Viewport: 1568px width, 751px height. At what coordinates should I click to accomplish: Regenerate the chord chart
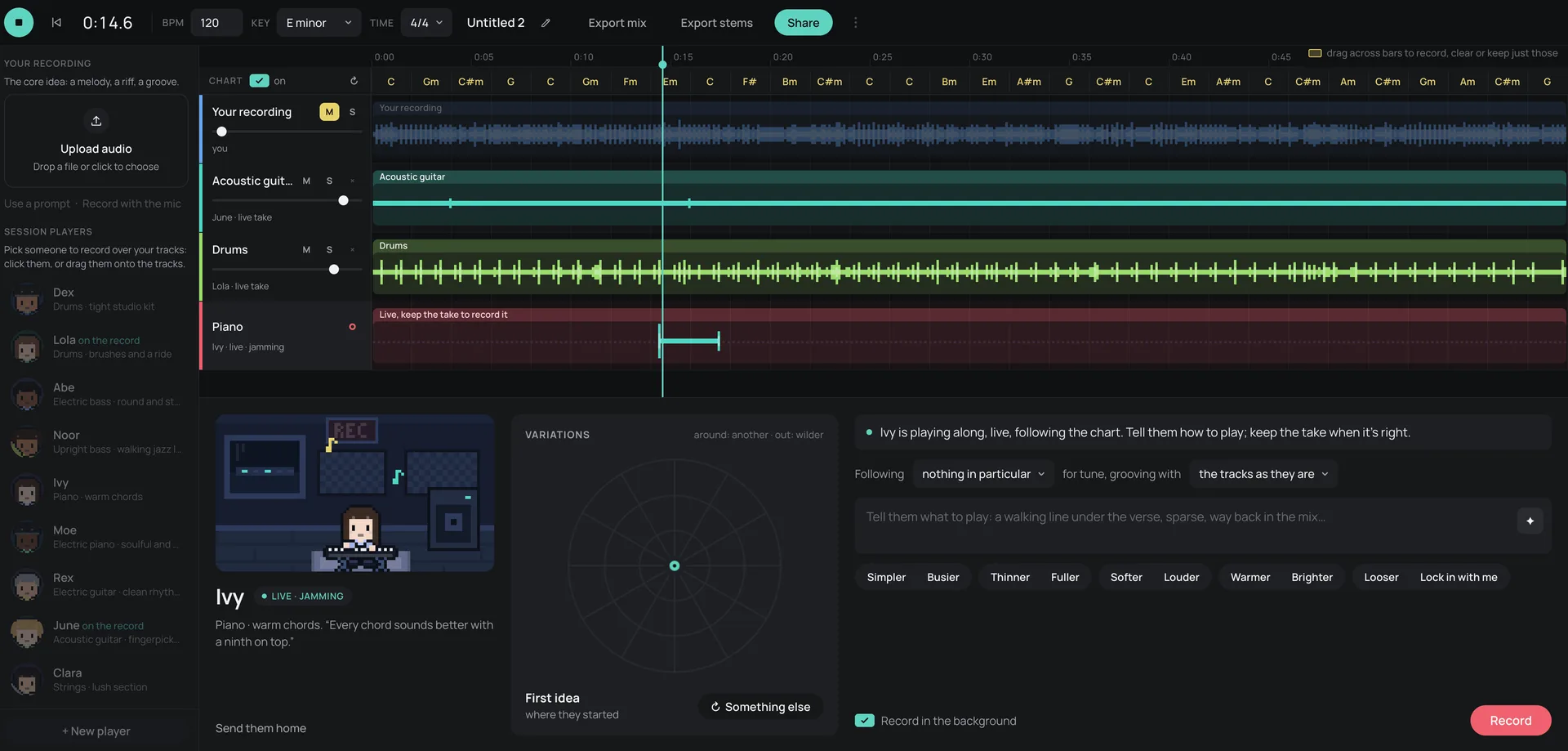coord(354,81)
